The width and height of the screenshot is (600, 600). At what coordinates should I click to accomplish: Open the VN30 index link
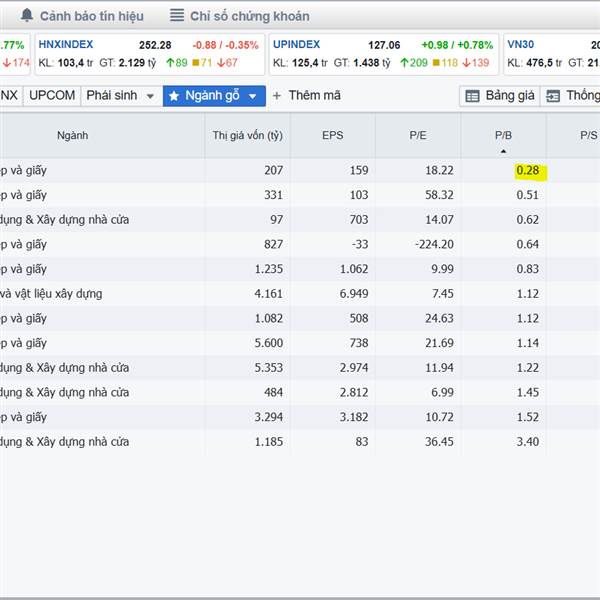pyautogui.click(x=521, y=45)
